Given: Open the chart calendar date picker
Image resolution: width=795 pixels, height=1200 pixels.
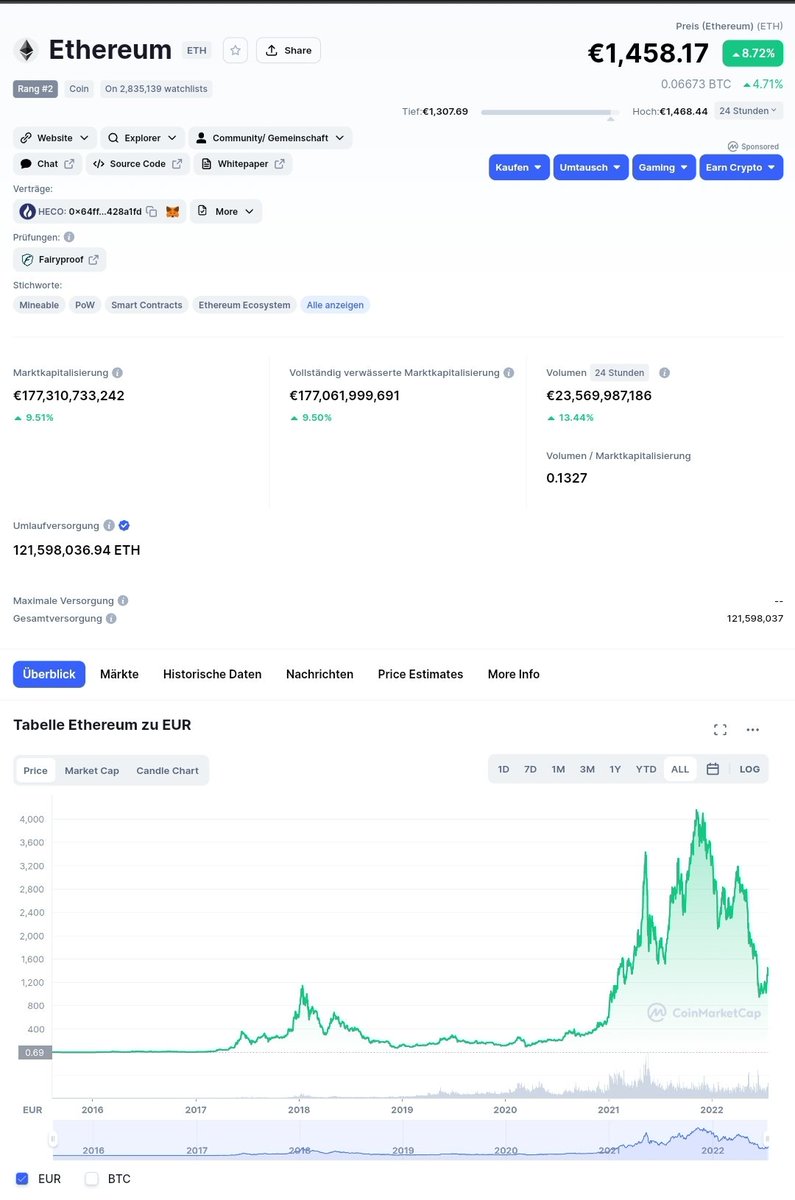Looking at the screenshot, I should (713, 769).
